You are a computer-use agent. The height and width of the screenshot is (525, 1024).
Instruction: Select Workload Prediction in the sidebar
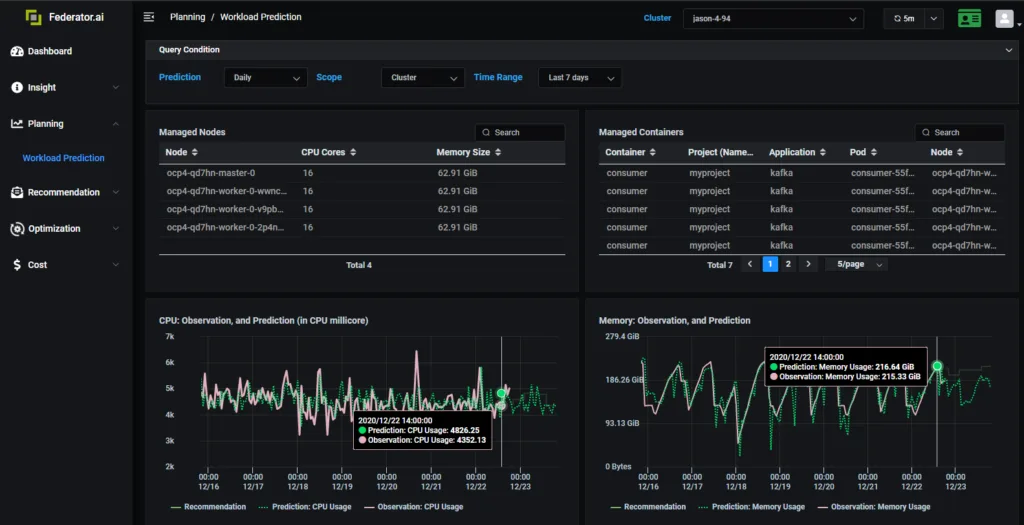(x=63, y=158)
